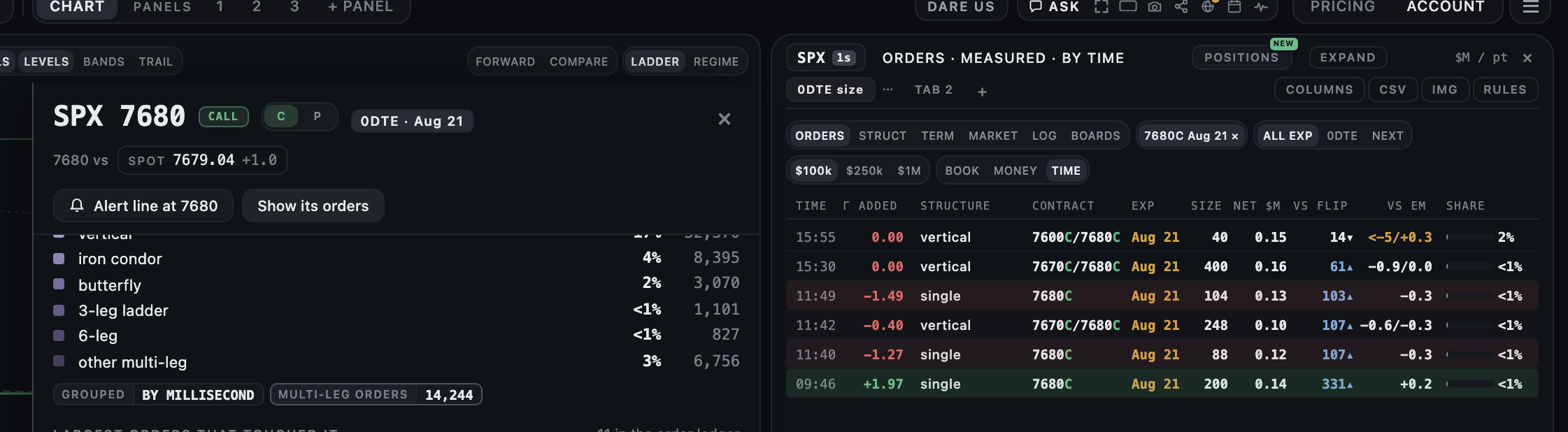Sort orders by BOOK
This screenshot has width=1568, height=432.
pos(962,171)
